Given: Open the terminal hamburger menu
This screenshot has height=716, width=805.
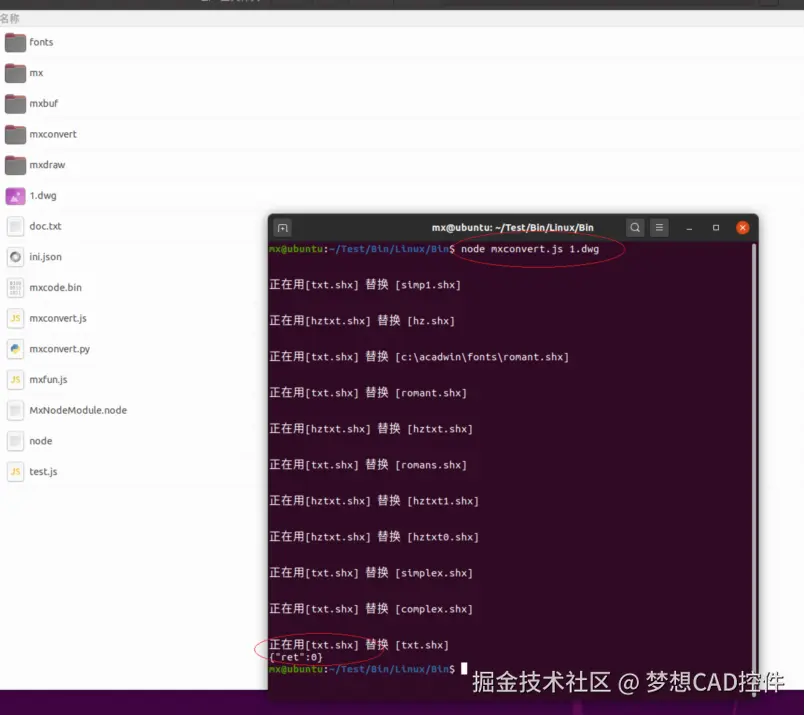Looking at the screenshot, I should [659, 227].
